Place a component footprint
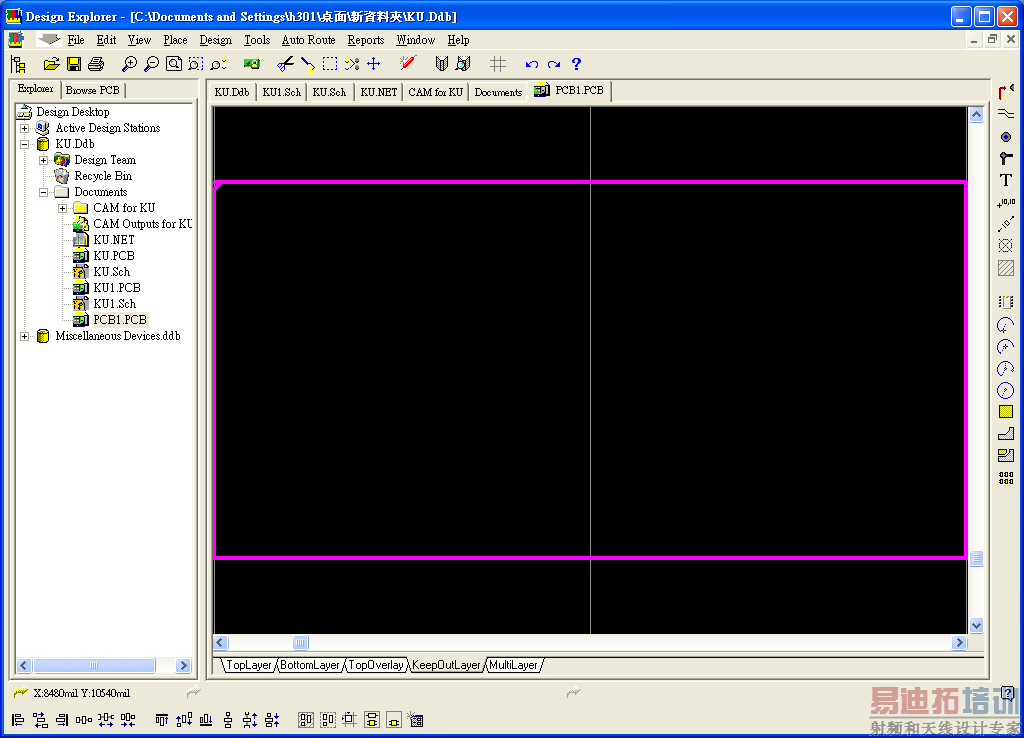Screen dimensions: 1024x738 click(1006, 302)
